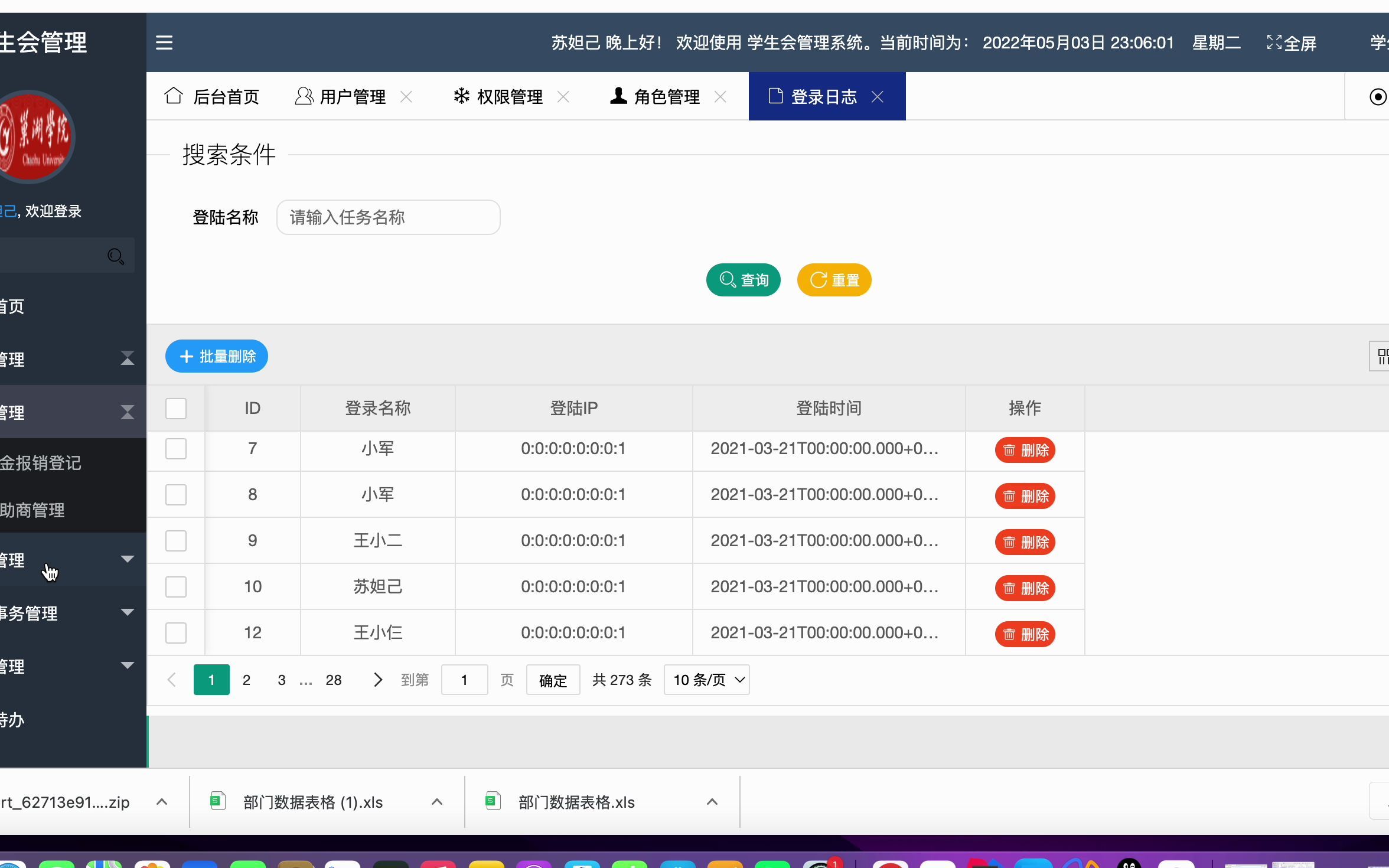The width and height of the screenshot is (1389, 868).
Task: Toggle the select-all header checkbox
Action: 176,408
